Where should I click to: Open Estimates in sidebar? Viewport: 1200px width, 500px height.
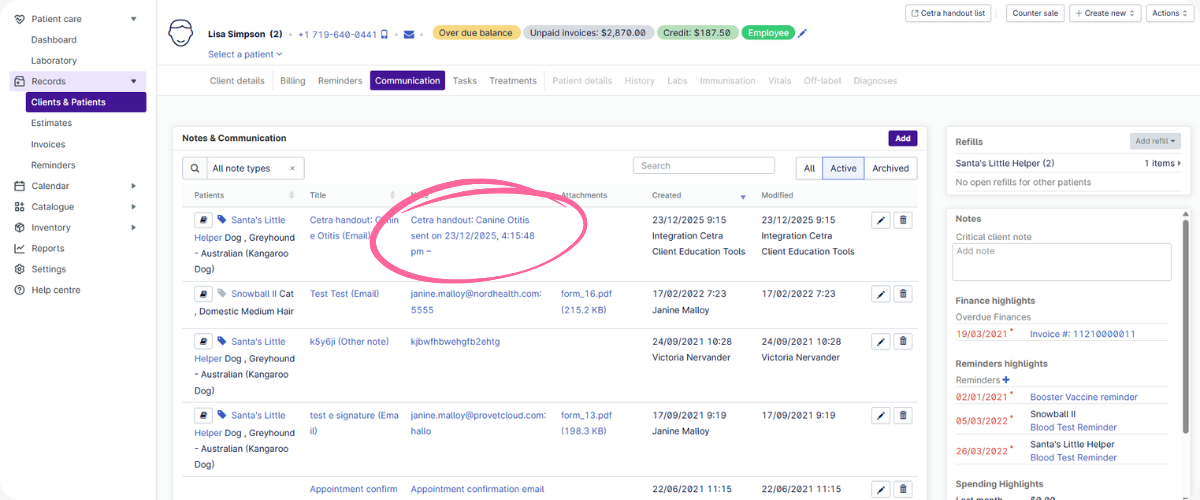coord(51,123)
